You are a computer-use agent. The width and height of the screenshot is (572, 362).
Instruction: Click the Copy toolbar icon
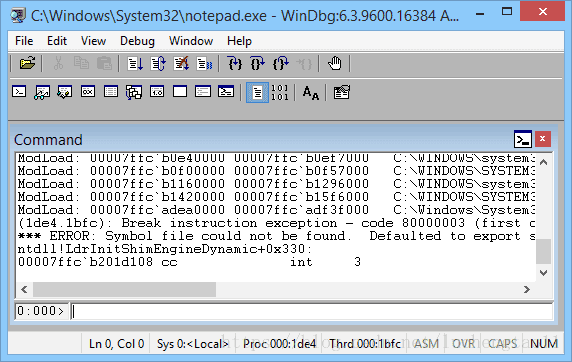tap(81, 63)
